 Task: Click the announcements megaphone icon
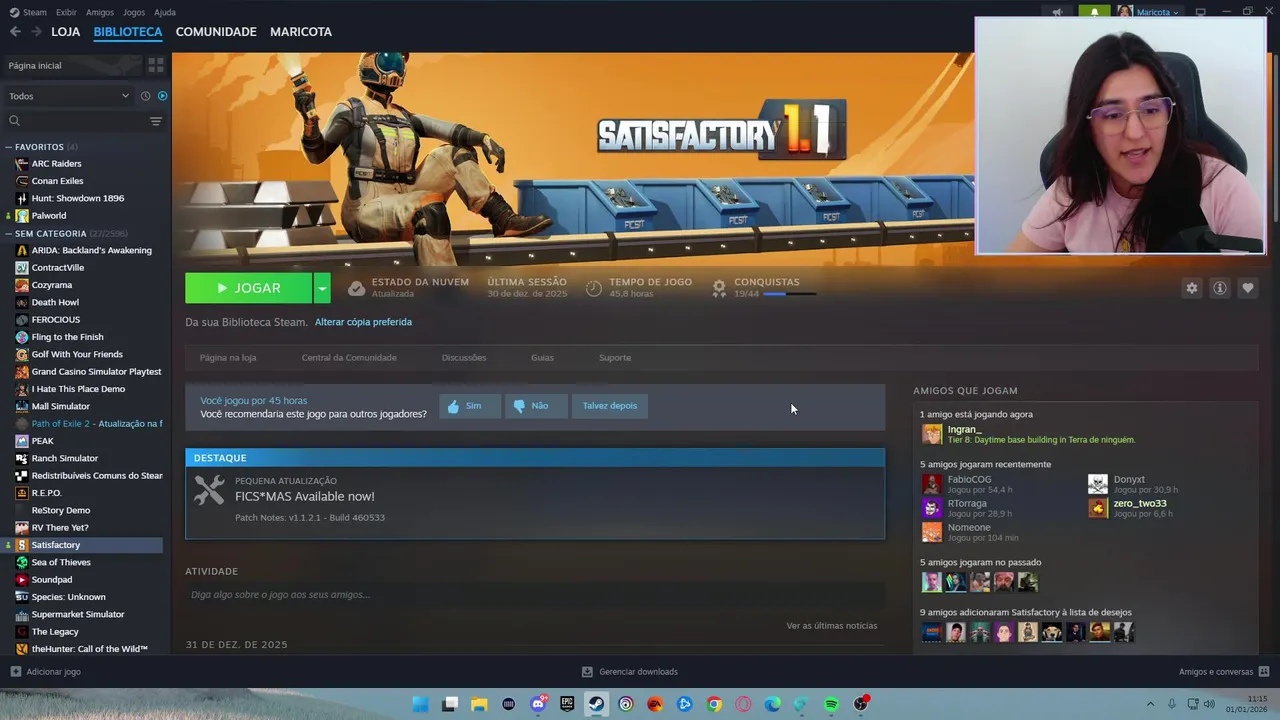pos(1057,12)
